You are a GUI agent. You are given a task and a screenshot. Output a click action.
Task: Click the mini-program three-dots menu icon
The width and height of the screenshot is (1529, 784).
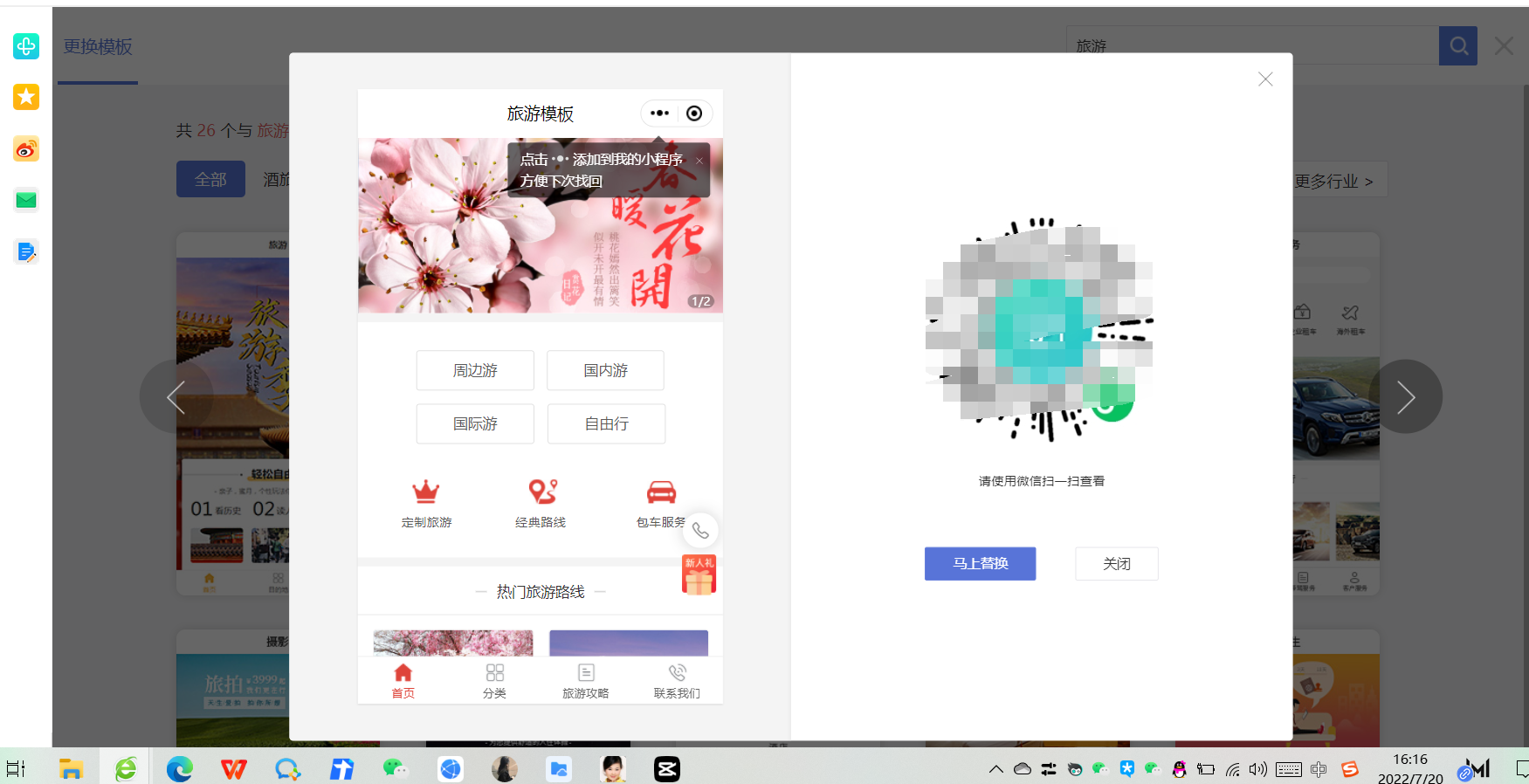pyautogui.click(x=660, y=113)
